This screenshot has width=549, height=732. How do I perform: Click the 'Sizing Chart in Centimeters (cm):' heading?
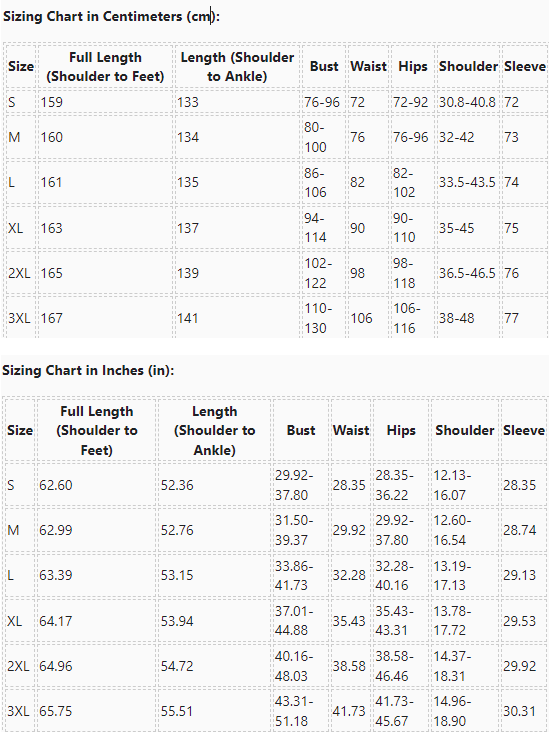pos(112,16)
